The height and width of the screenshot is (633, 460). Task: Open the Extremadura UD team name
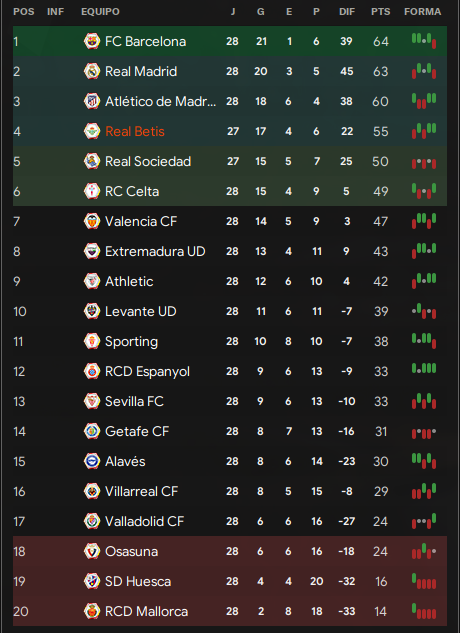[155, 252]
